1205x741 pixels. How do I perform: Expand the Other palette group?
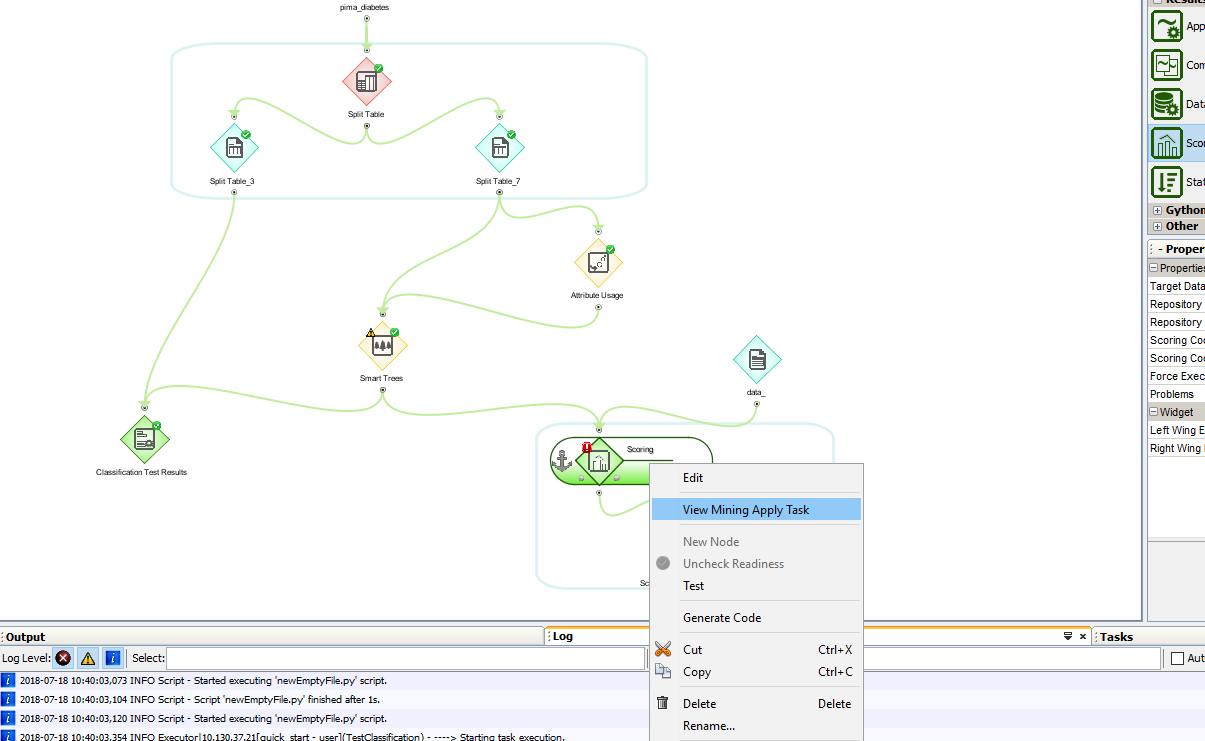tap(1157, 226)
